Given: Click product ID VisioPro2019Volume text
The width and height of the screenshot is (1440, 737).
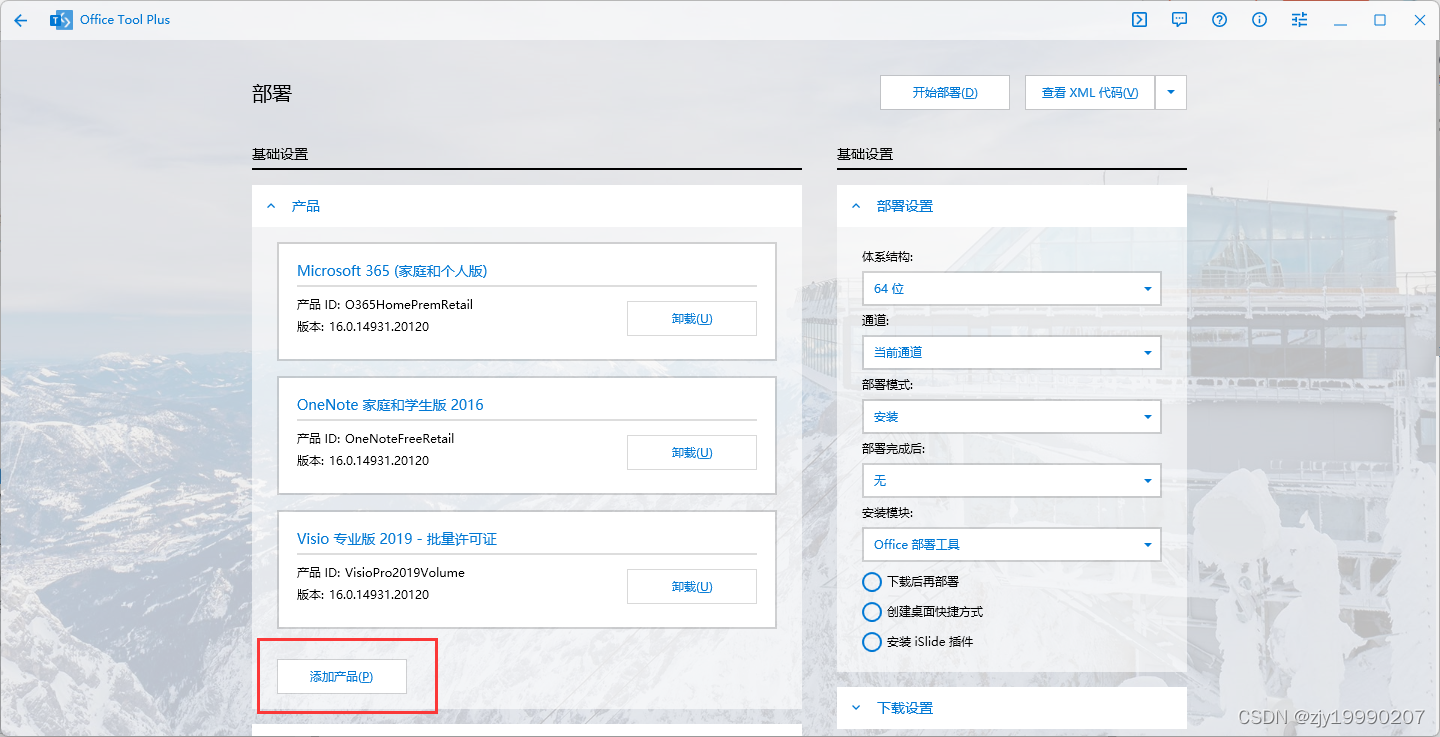Looking at the screenshot, I should pyautogui.click(x=405, y=572).
